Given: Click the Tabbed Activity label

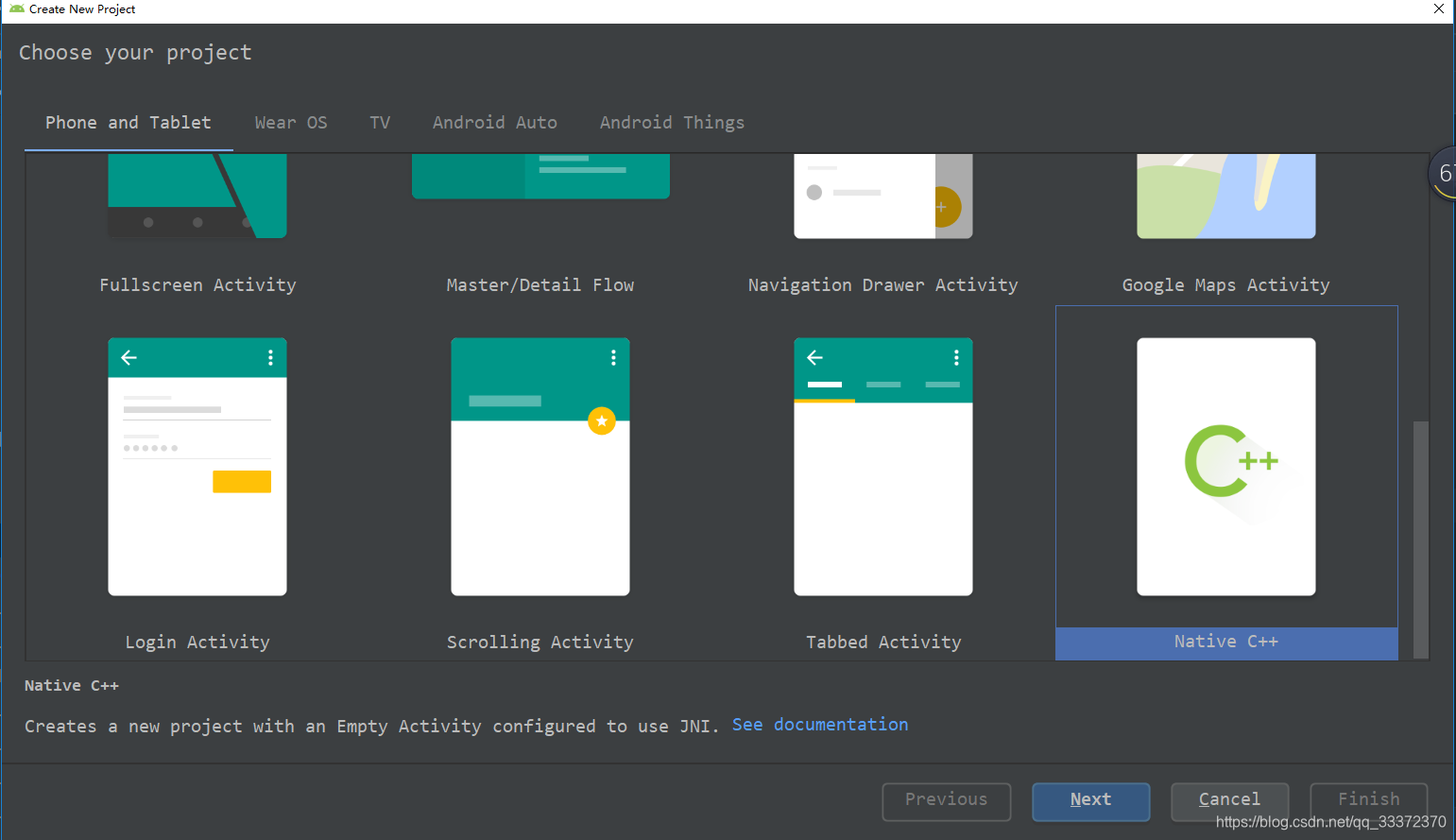Looking at the screenshot, I should pos(883,643).
